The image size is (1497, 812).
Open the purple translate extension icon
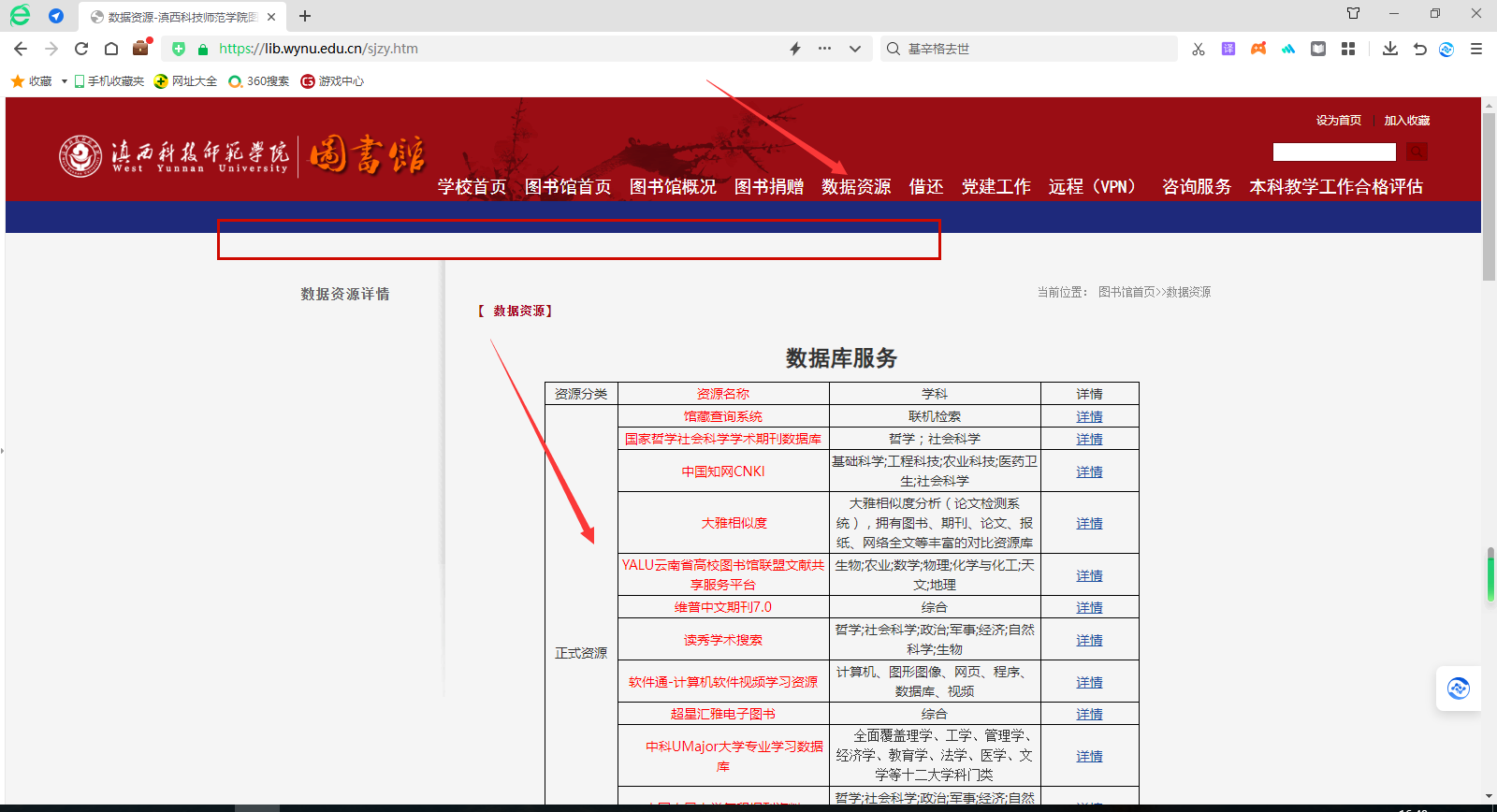1228,49
